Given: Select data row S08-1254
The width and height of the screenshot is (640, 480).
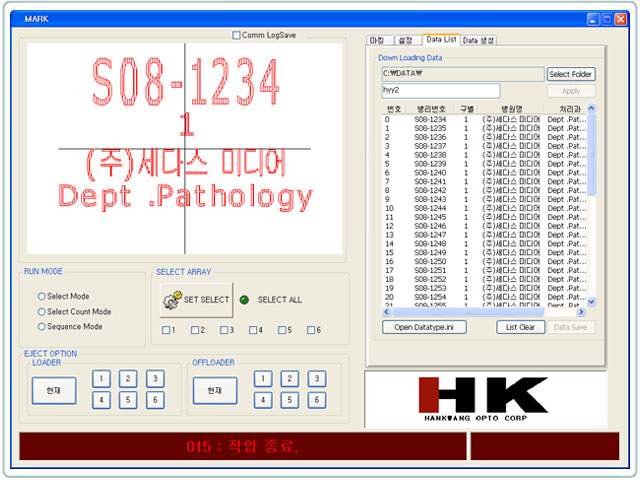Looking at the screenshot, I should click(485, 297).
